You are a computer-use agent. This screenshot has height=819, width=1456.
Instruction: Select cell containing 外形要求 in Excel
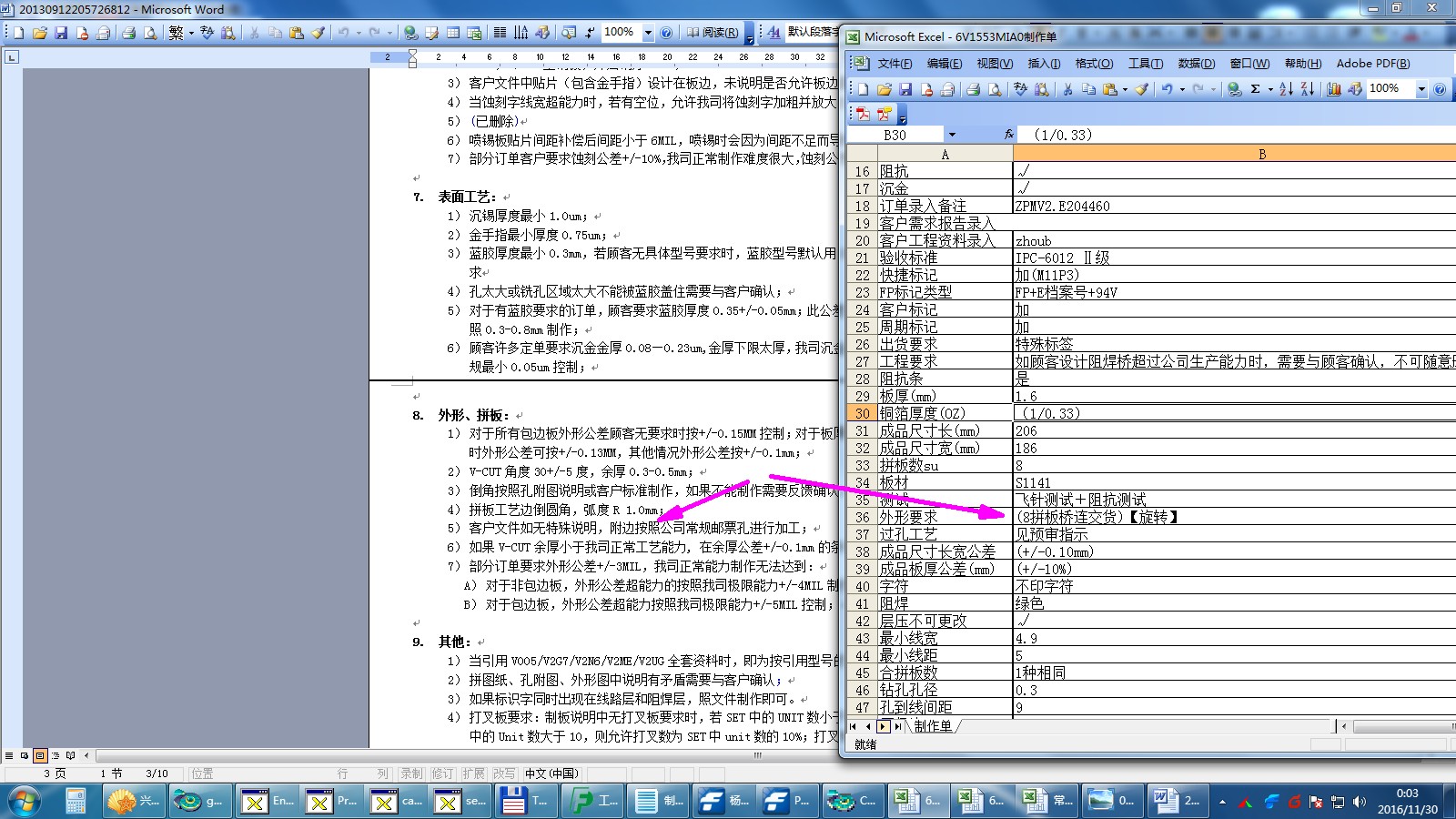click(x=945, y=517)
